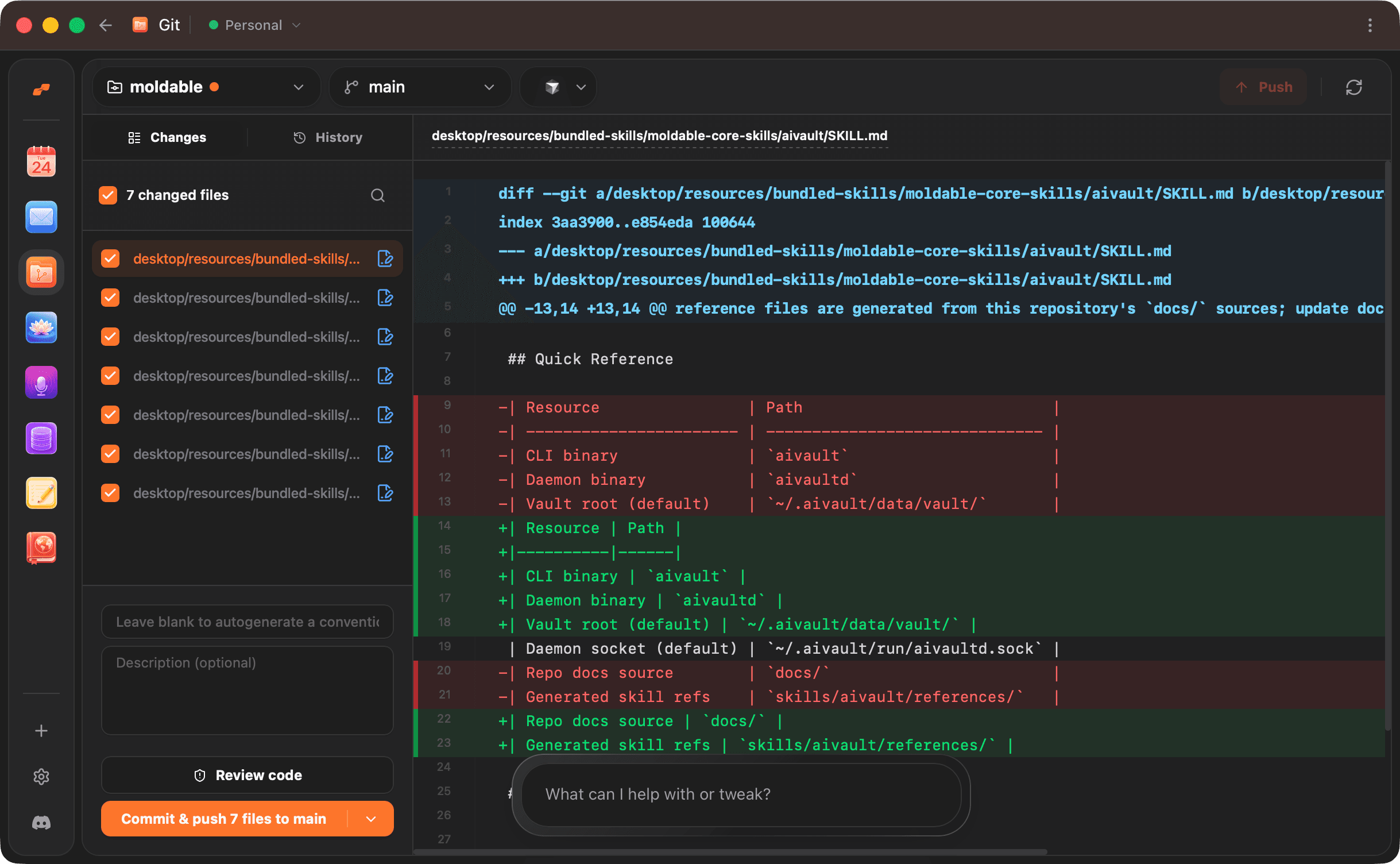Open the lotus flower app icon
1400x864 pixels.
click(x=41, y=327)
